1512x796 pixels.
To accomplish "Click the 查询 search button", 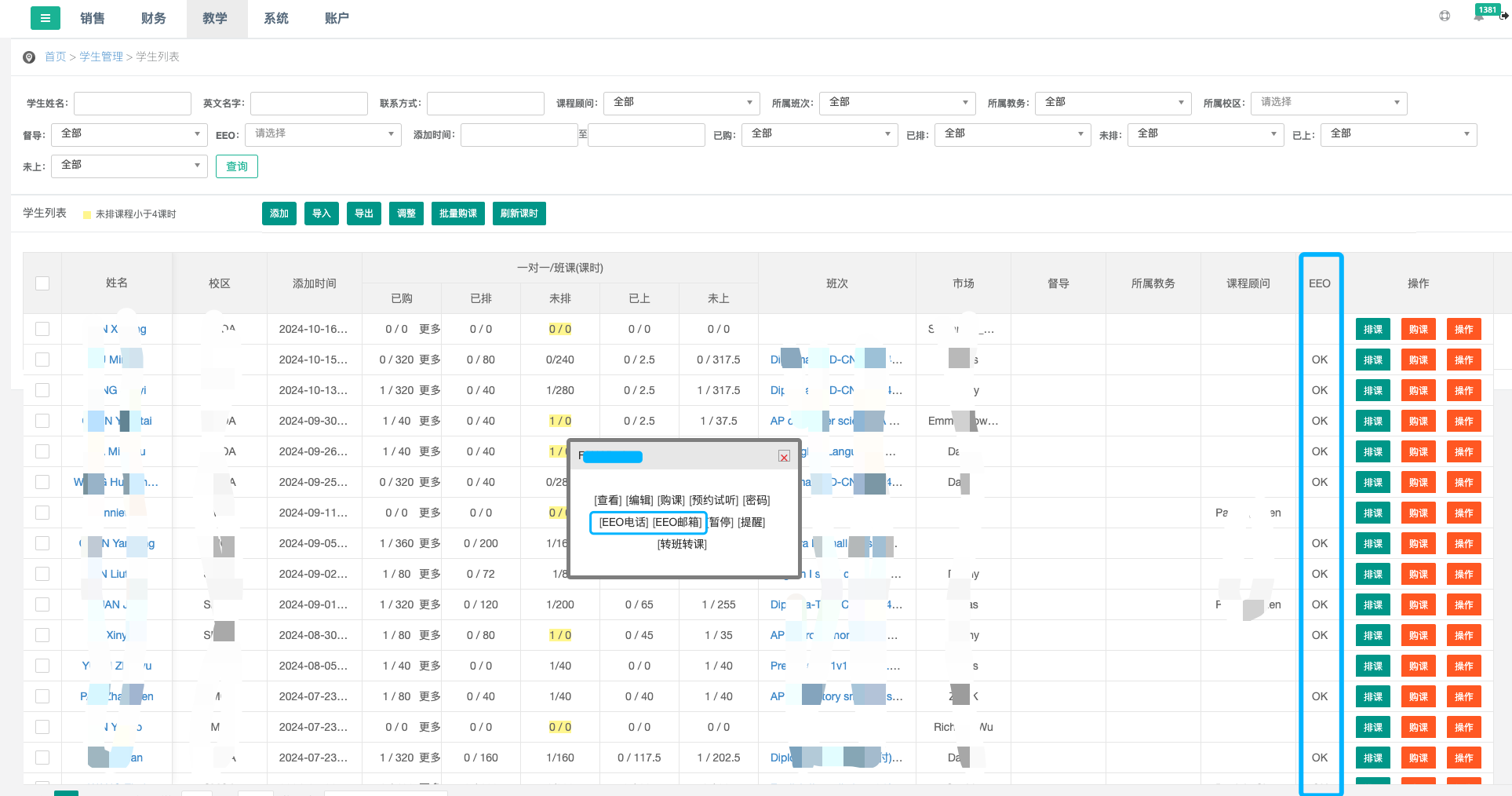I will [237, 166].
